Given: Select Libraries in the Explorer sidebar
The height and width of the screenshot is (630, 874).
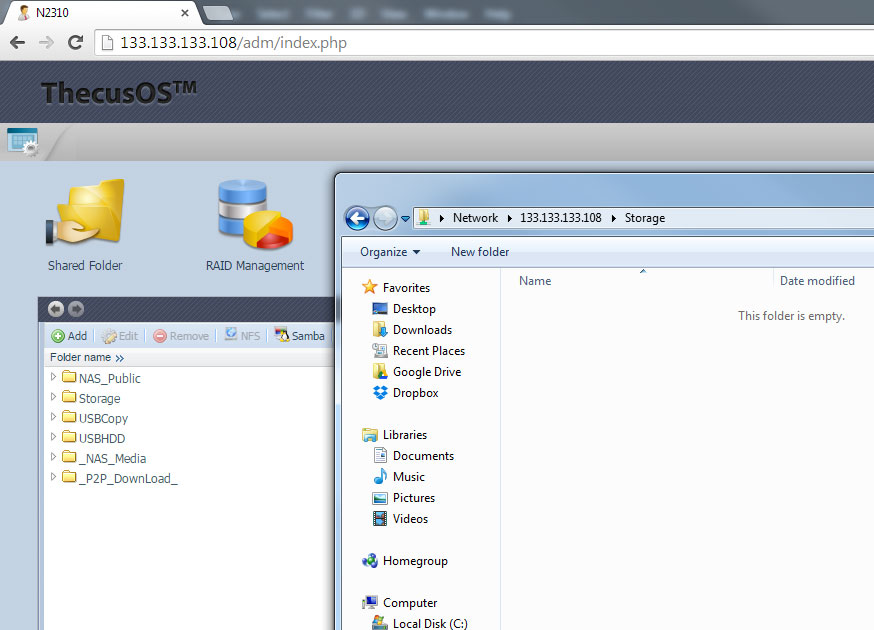Looking at the screenshot, I should click(395, 435).
